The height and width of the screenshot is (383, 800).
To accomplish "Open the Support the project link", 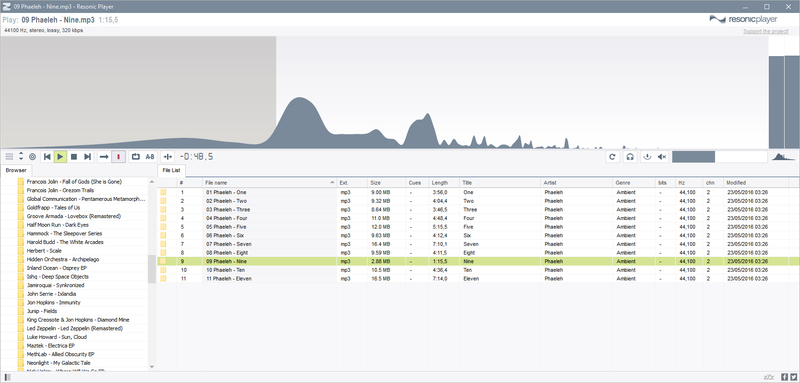I will click(x=766, y=31).
